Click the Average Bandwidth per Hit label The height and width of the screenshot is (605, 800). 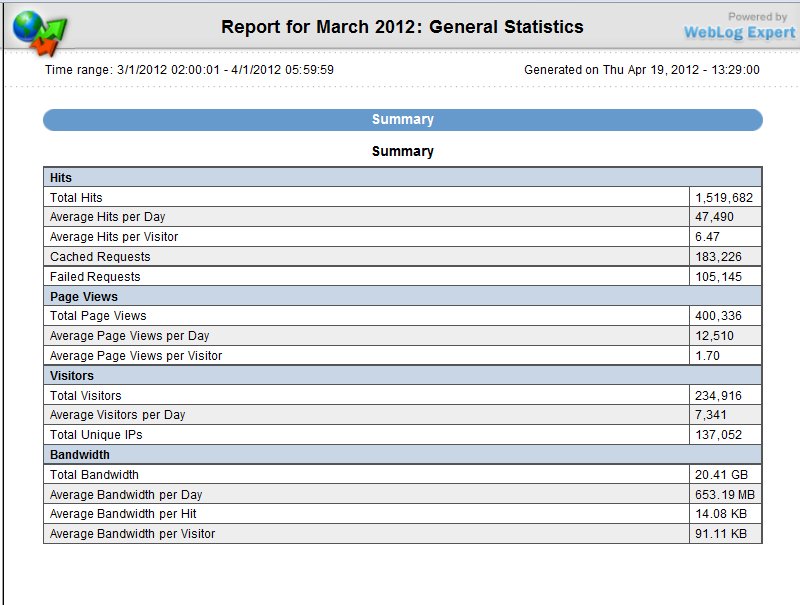(x=123, y=514)
